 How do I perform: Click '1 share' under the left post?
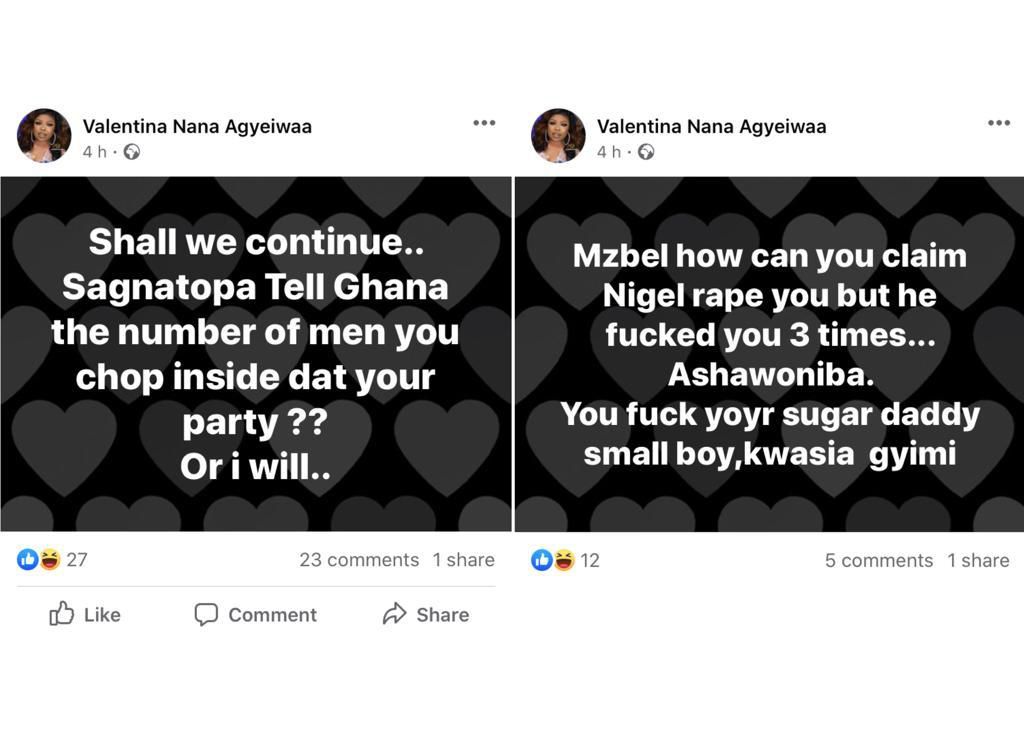[463, 560]
